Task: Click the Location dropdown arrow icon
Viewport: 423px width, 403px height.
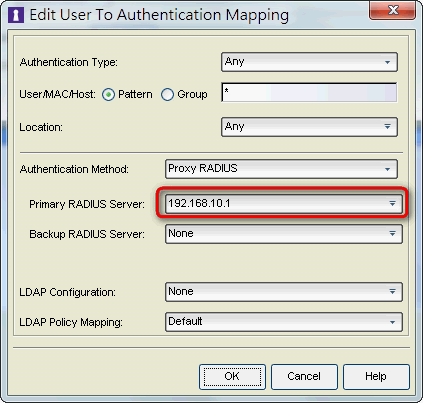Action: [x=387, y=127]
